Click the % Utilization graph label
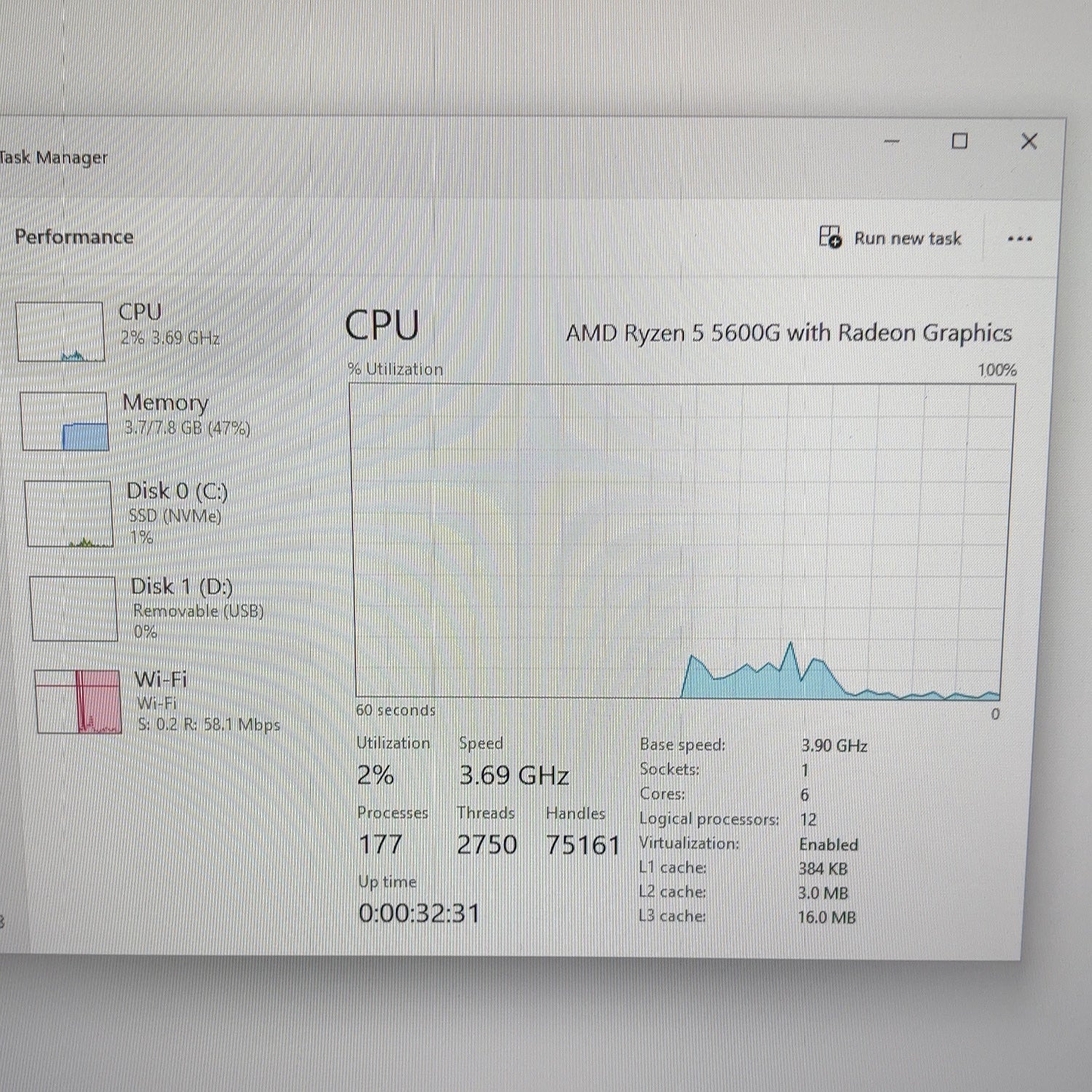This screenshot has height=1092, width=1092. coord(395,369)
